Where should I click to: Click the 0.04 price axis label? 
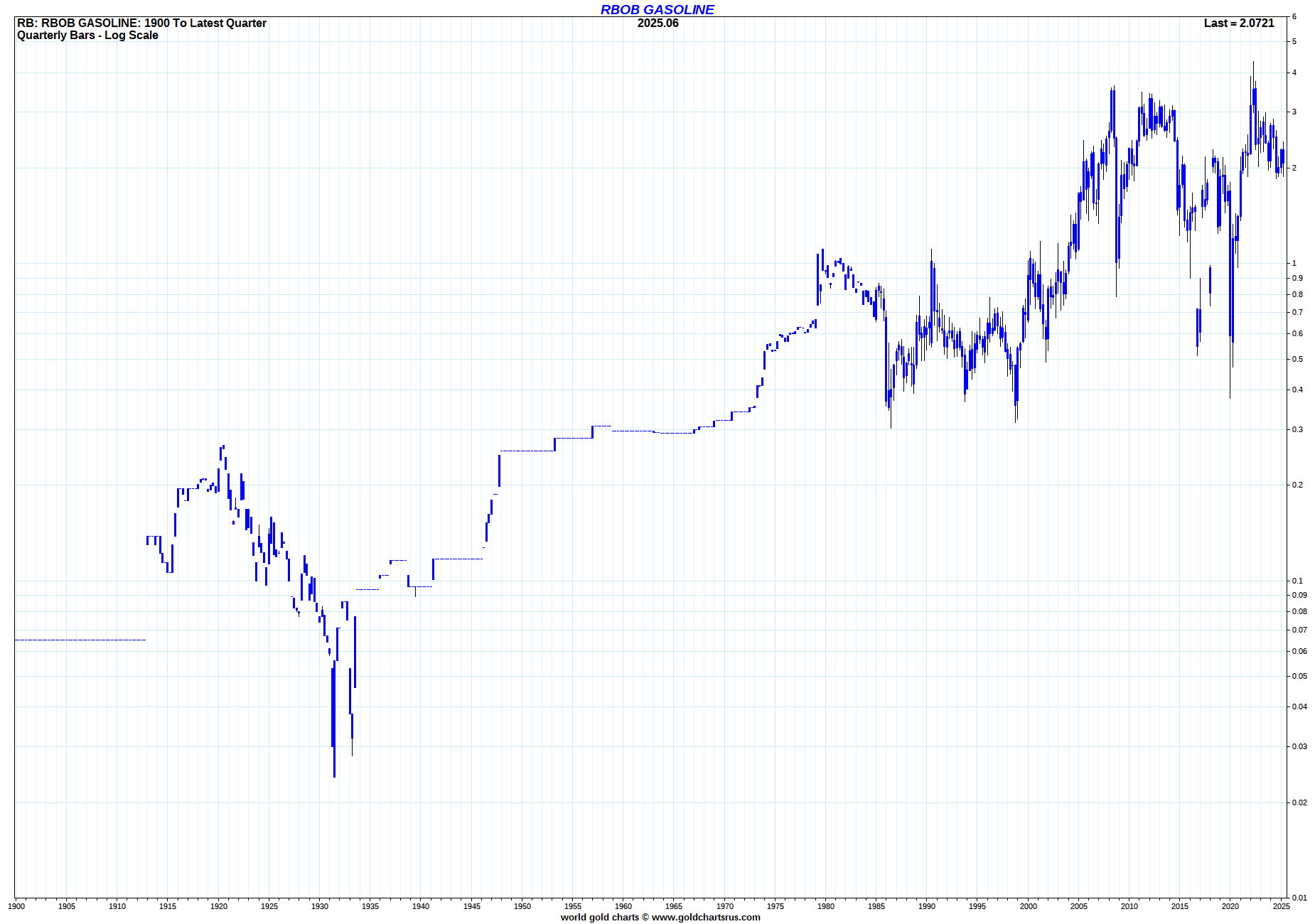[x=1299, y=707]
